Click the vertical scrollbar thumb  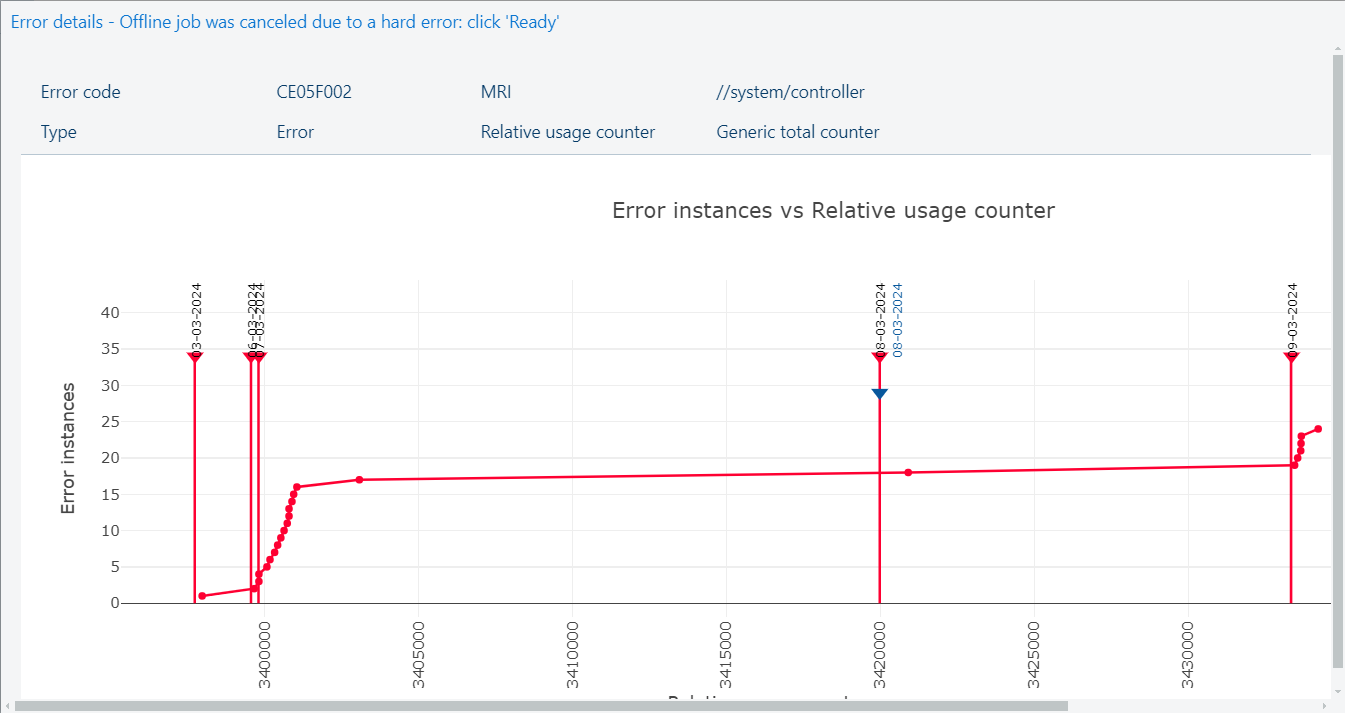1338,360
